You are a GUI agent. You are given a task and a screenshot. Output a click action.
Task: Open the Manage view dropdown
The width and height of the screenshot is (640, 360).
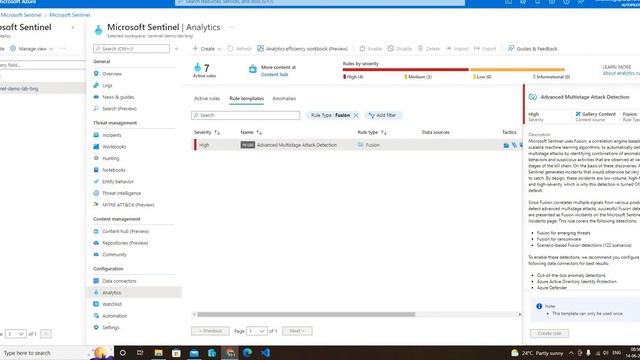pos(32,49)
